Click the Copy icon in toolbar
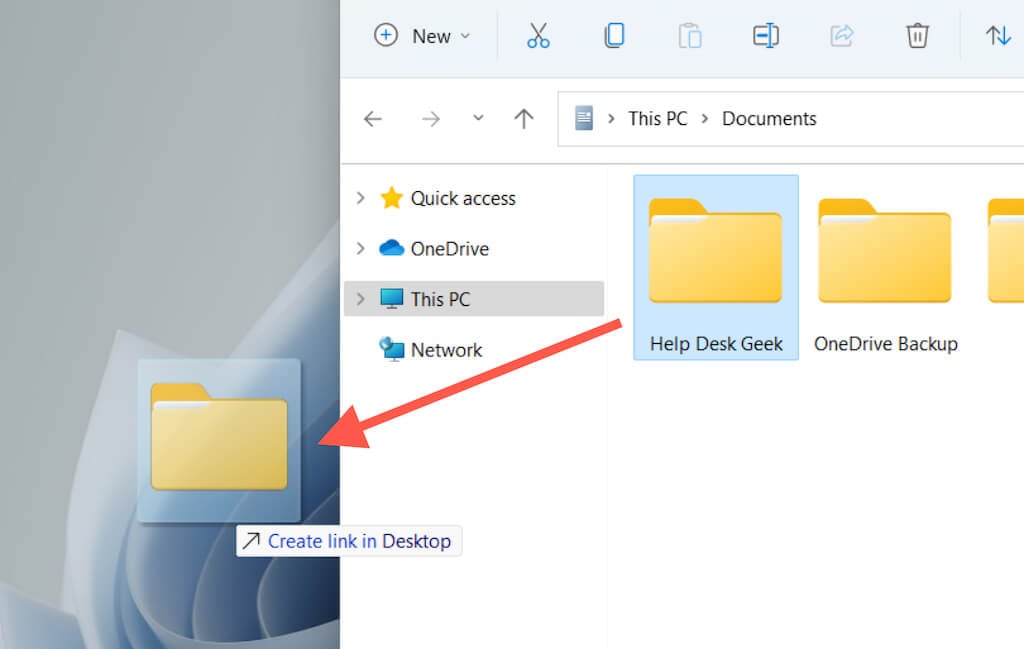 (614, 35)
